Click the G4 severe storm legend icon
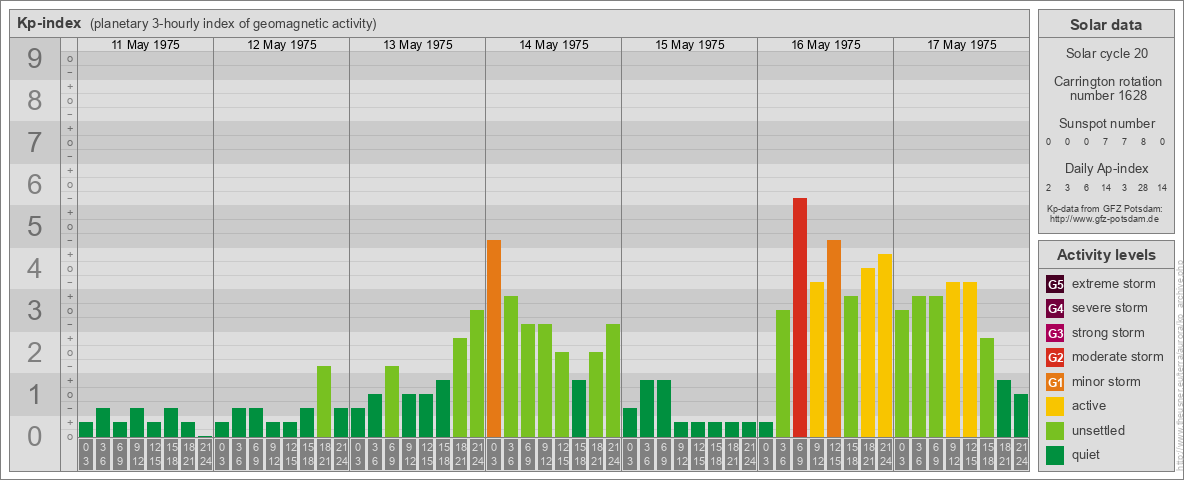1184x480 pixels. coord(1055,308)
